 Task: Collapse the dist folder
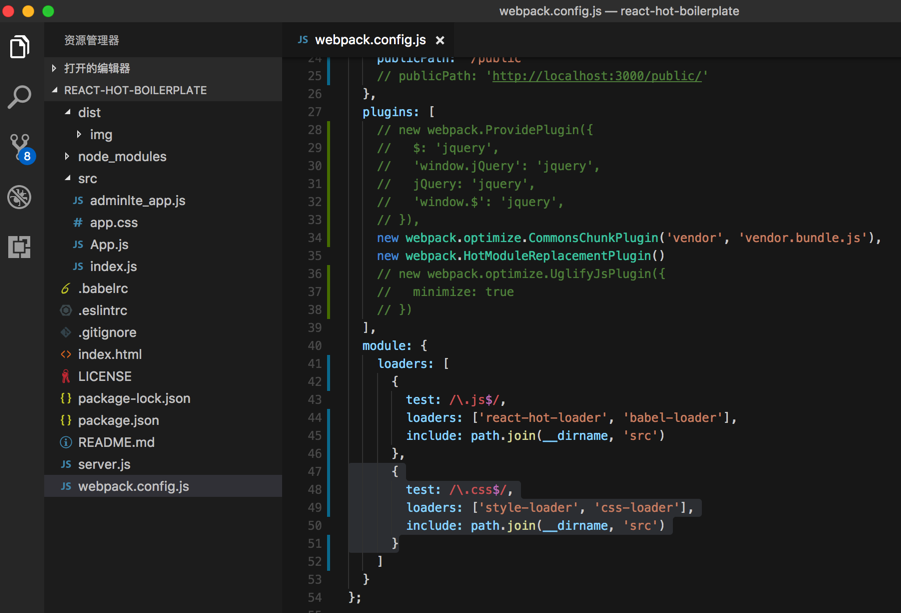(x=89, y=112)
